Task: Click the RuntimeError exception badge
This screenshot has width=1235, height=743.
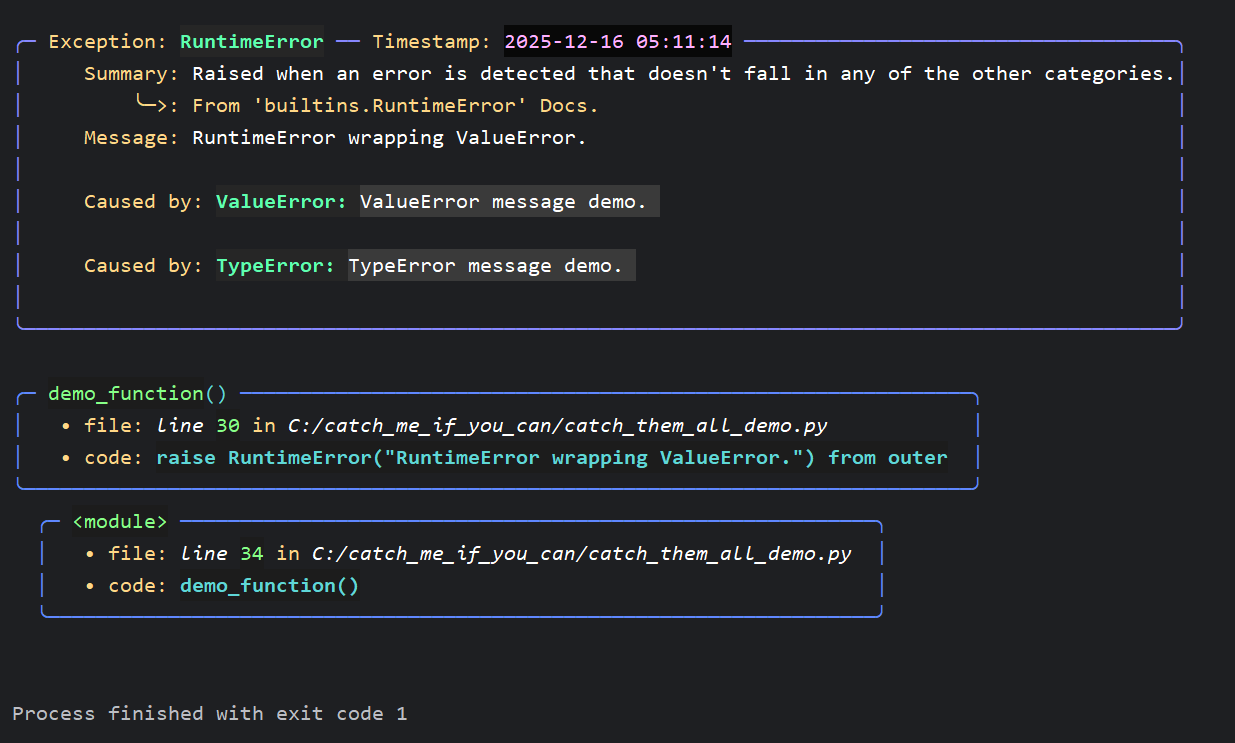Action: (x=251, y=41)
